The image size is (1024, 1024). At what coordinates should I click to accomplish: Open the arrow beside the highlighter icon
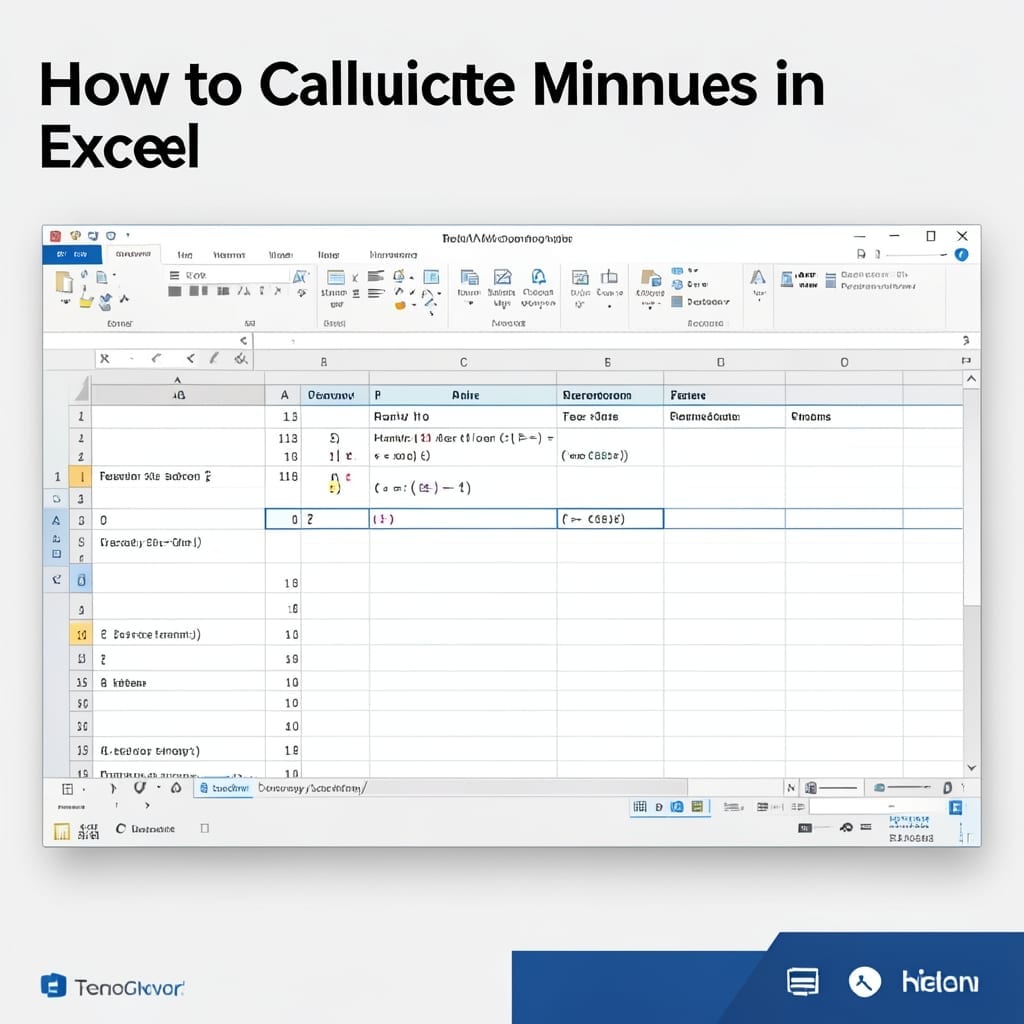pyautogui.click(x=411, y=278)
